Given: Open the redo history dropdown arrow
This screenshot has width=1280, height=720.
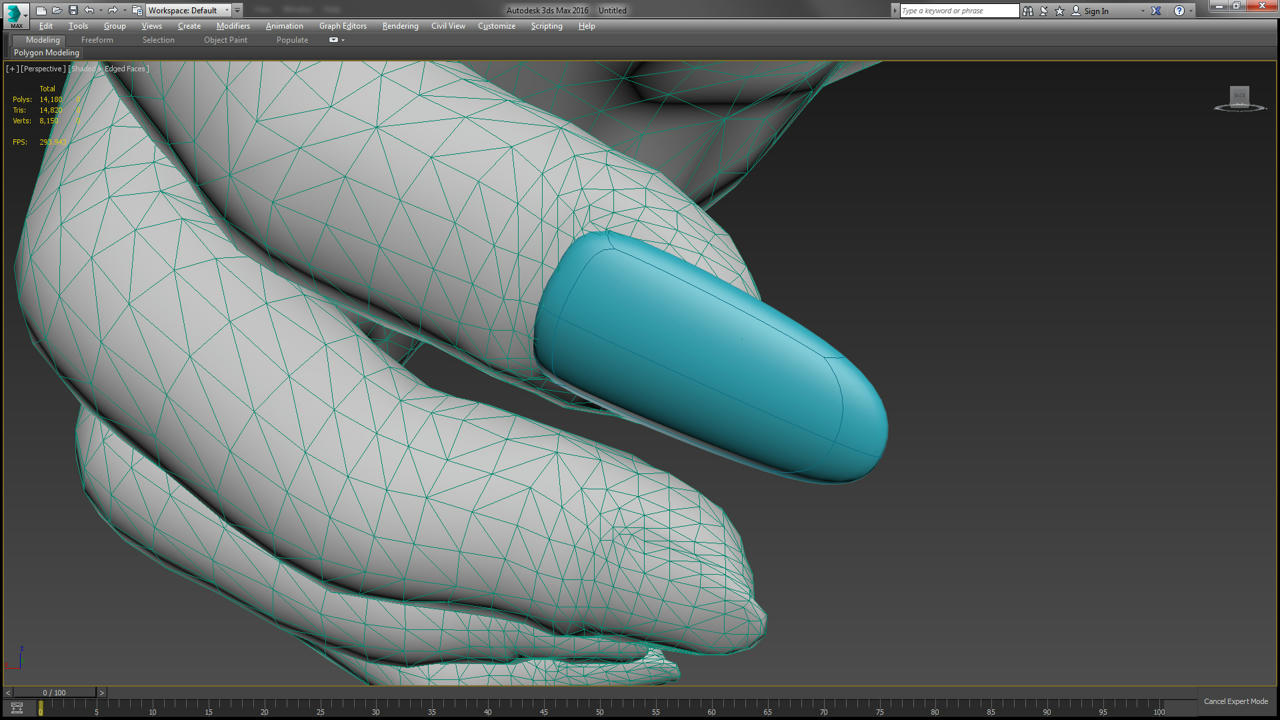Looking at the screenshot, I should (124, 11).
